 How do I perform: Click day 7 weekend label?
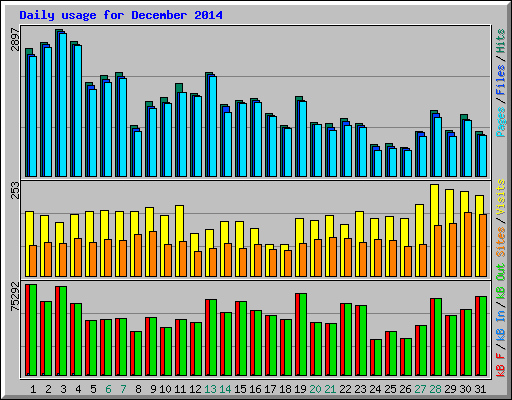click(123, 389)
